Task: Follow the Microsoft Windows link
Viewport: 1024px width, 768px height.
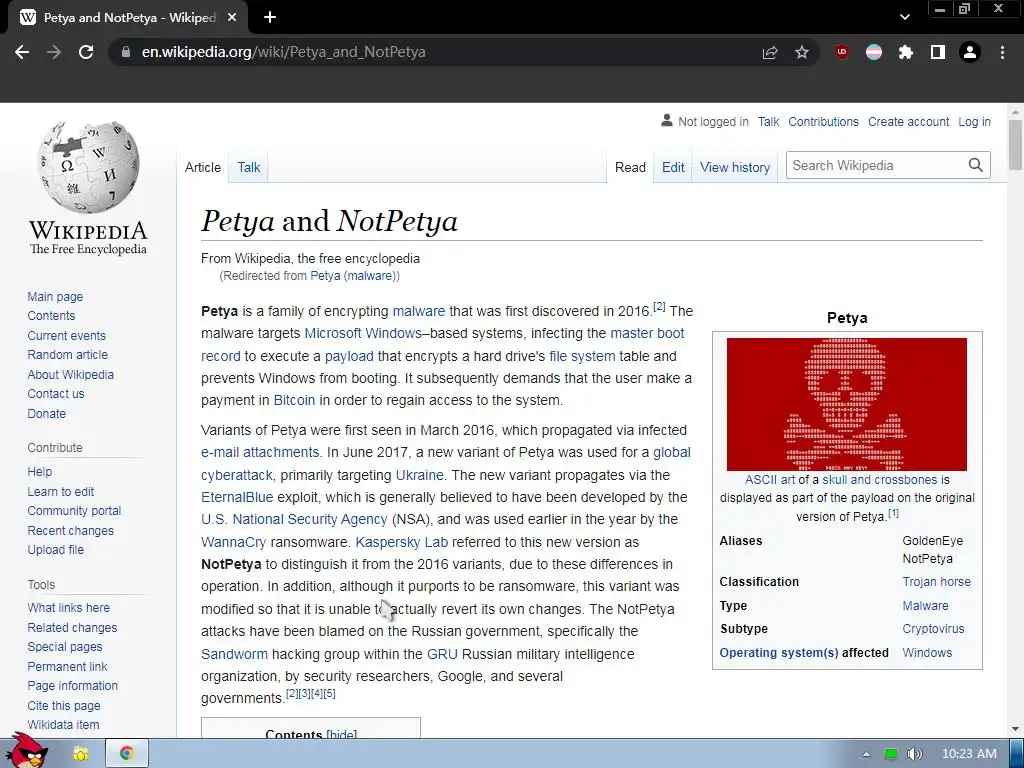Action: click(363, 333)
